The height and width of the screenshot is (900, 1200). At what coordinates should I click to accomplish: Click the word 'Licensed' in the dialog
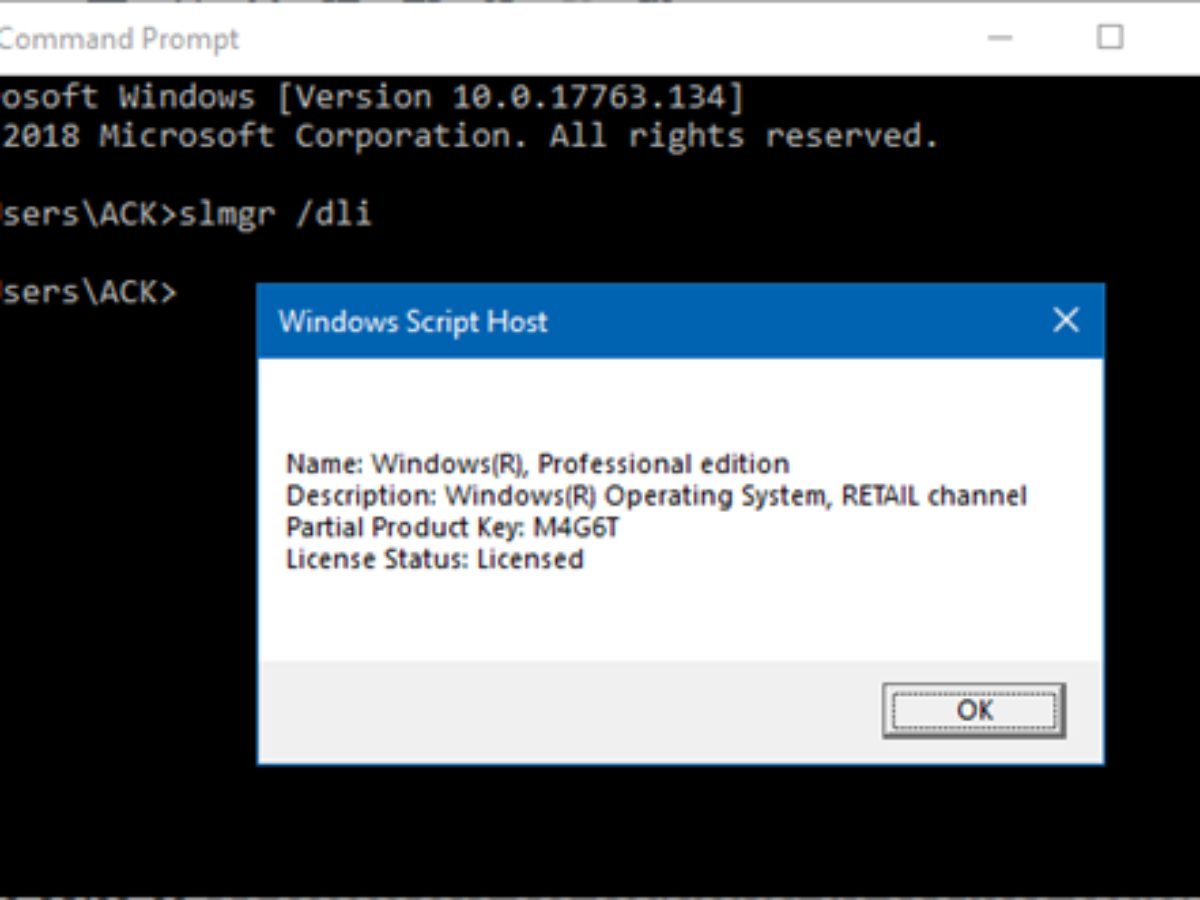530,559
